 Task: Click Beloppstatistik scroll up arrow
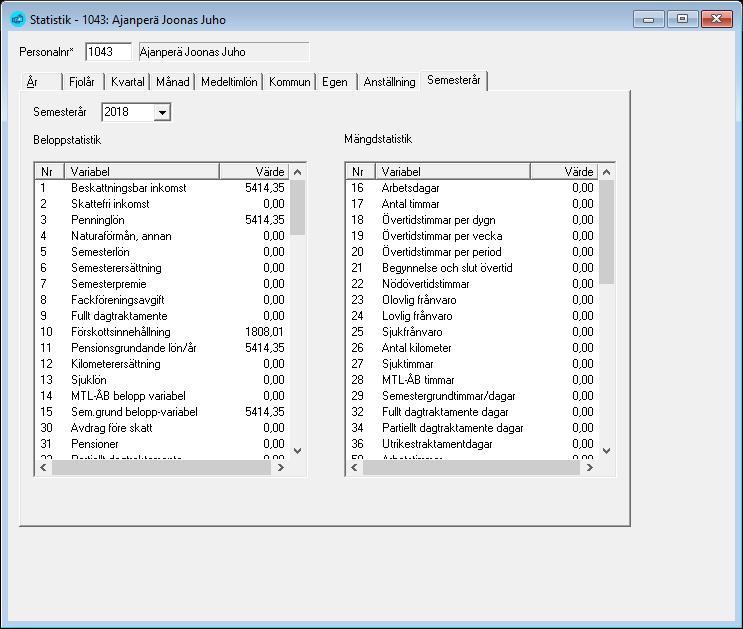point(298,172)
